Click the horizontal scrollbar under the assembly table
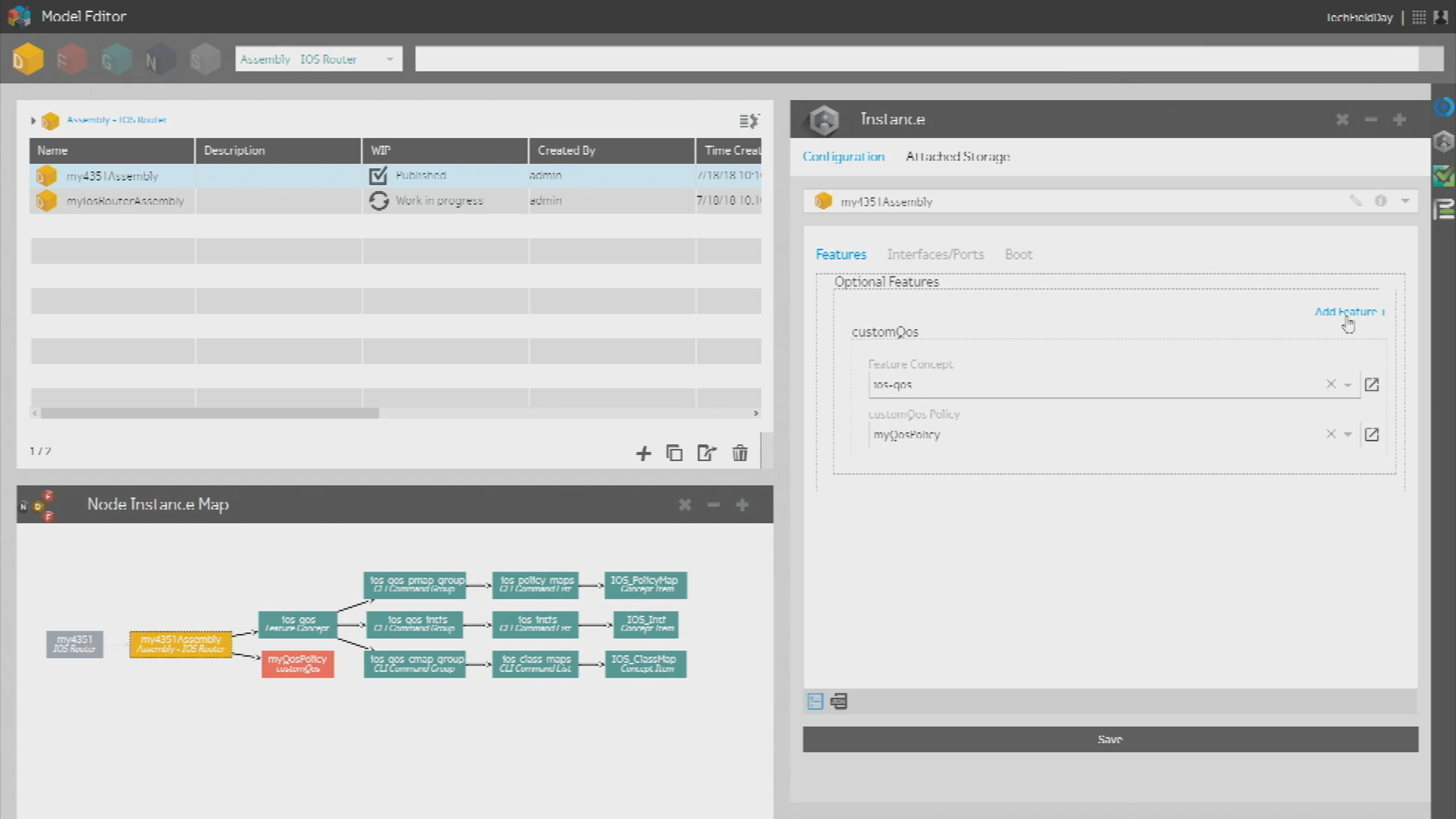1456x819 pixels. point(210,413)
